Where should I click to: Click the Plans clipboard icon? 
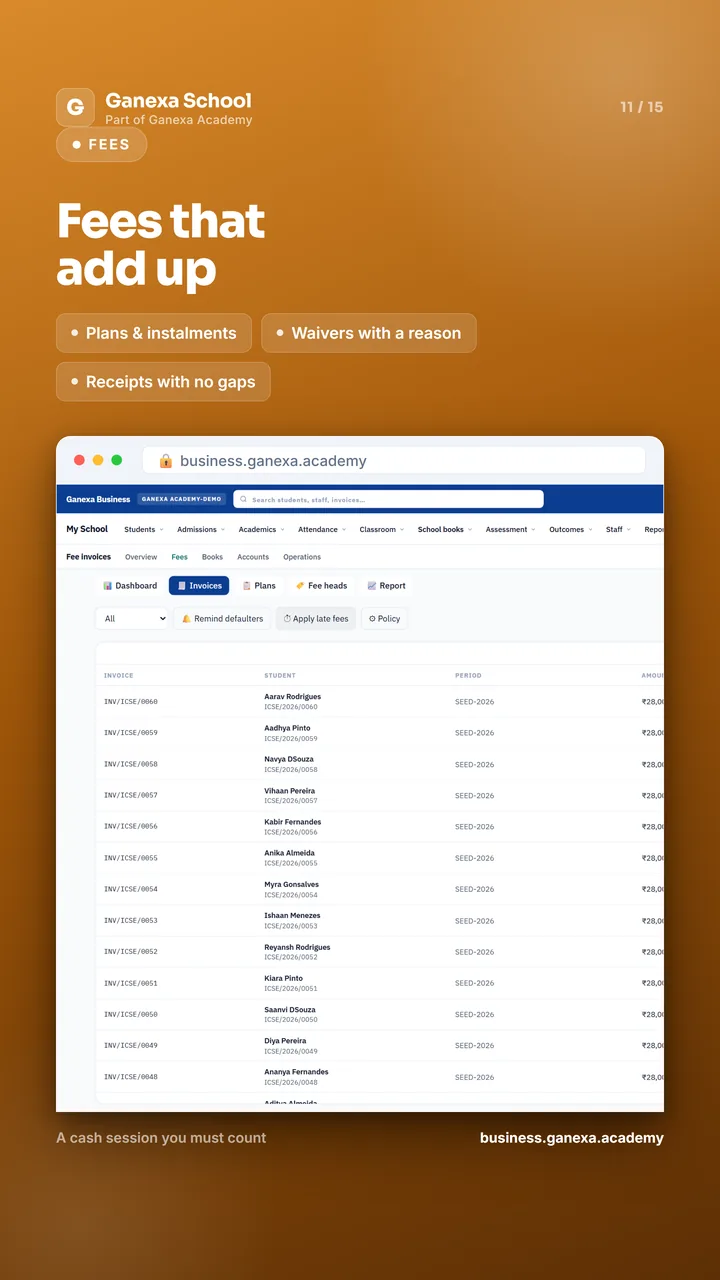(247, 586)
